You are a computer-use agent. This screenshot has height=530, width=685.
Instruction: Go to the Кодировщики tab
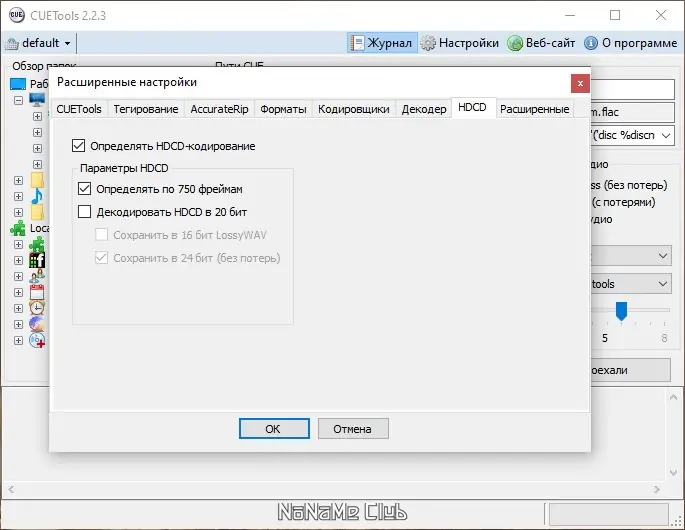(353, 109)
